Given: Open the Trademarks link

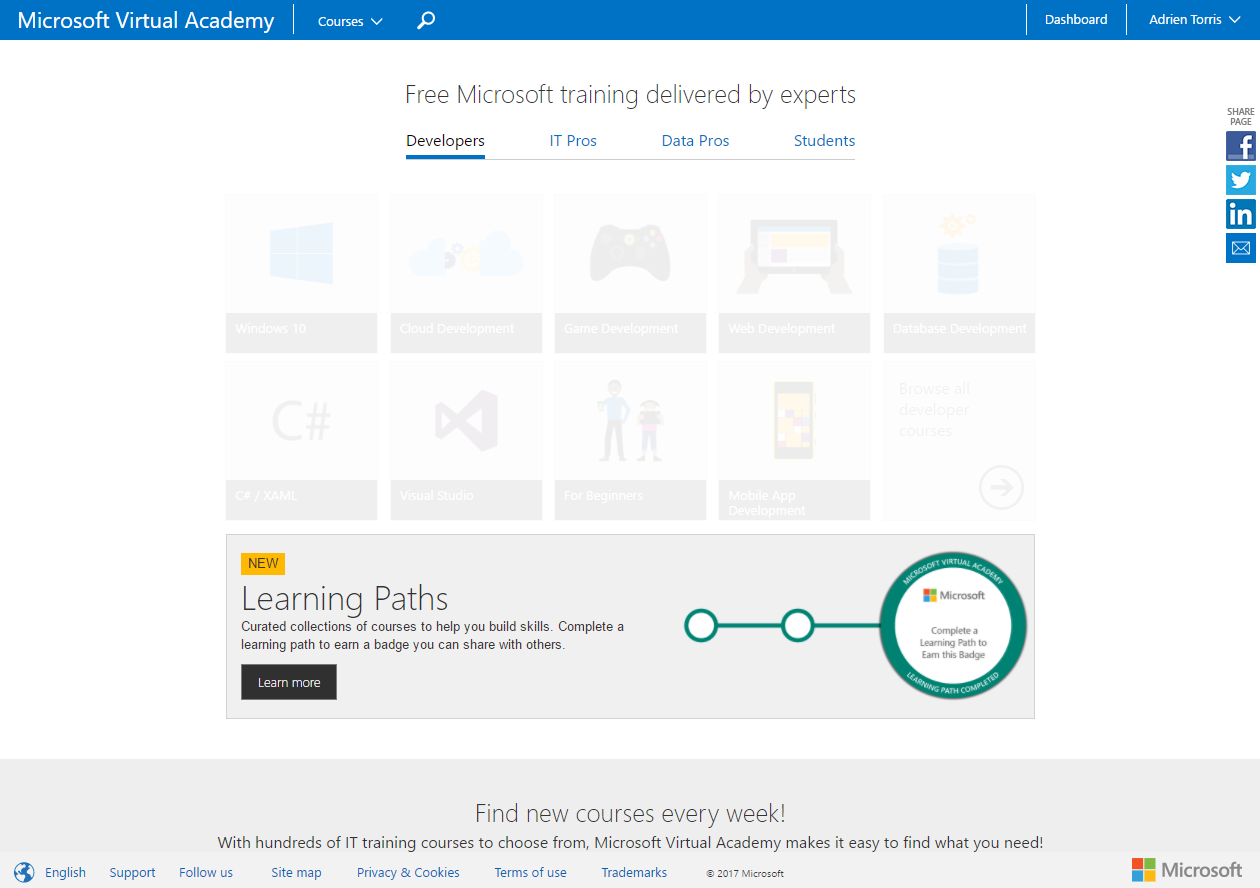Looking at the screenshot, I should click(634, 872).
